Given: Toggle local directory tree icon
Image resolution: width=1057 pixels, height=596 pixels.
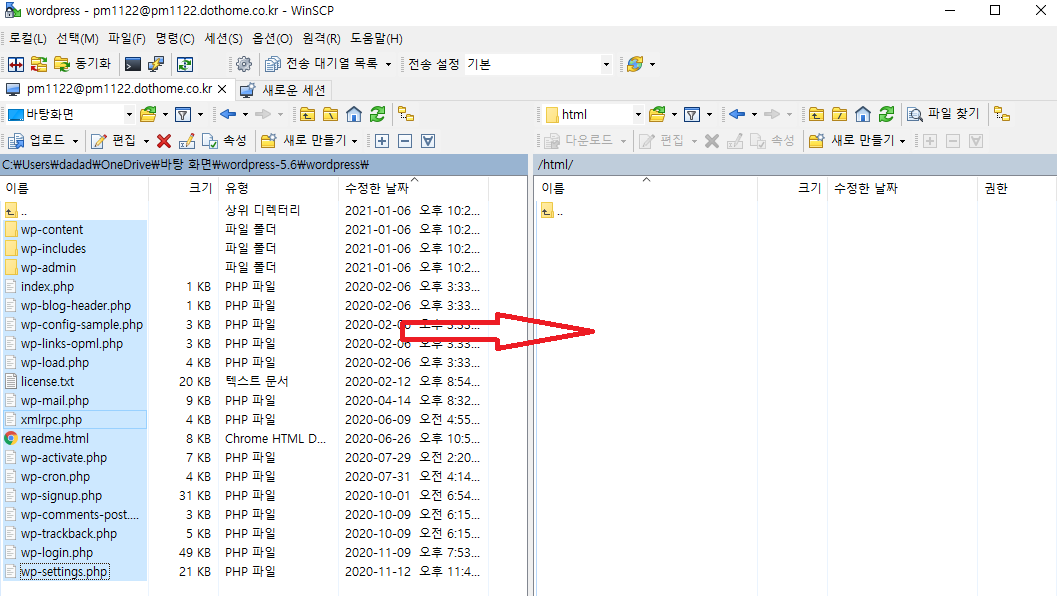Looking at the screenshot, I should (406, 115).
